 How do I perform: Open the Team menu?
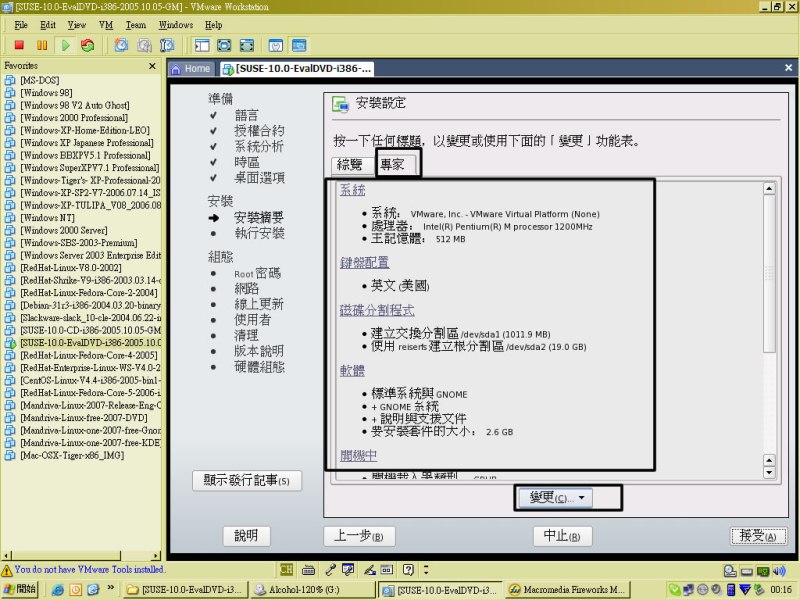136,24
